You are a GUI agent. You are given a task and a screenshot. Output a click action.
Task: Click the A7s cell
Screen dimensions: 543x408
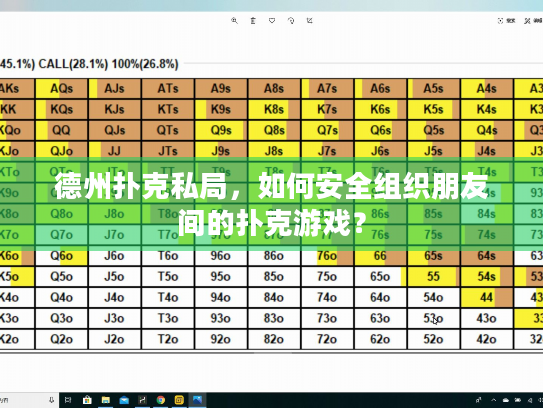tap(327, 89)
